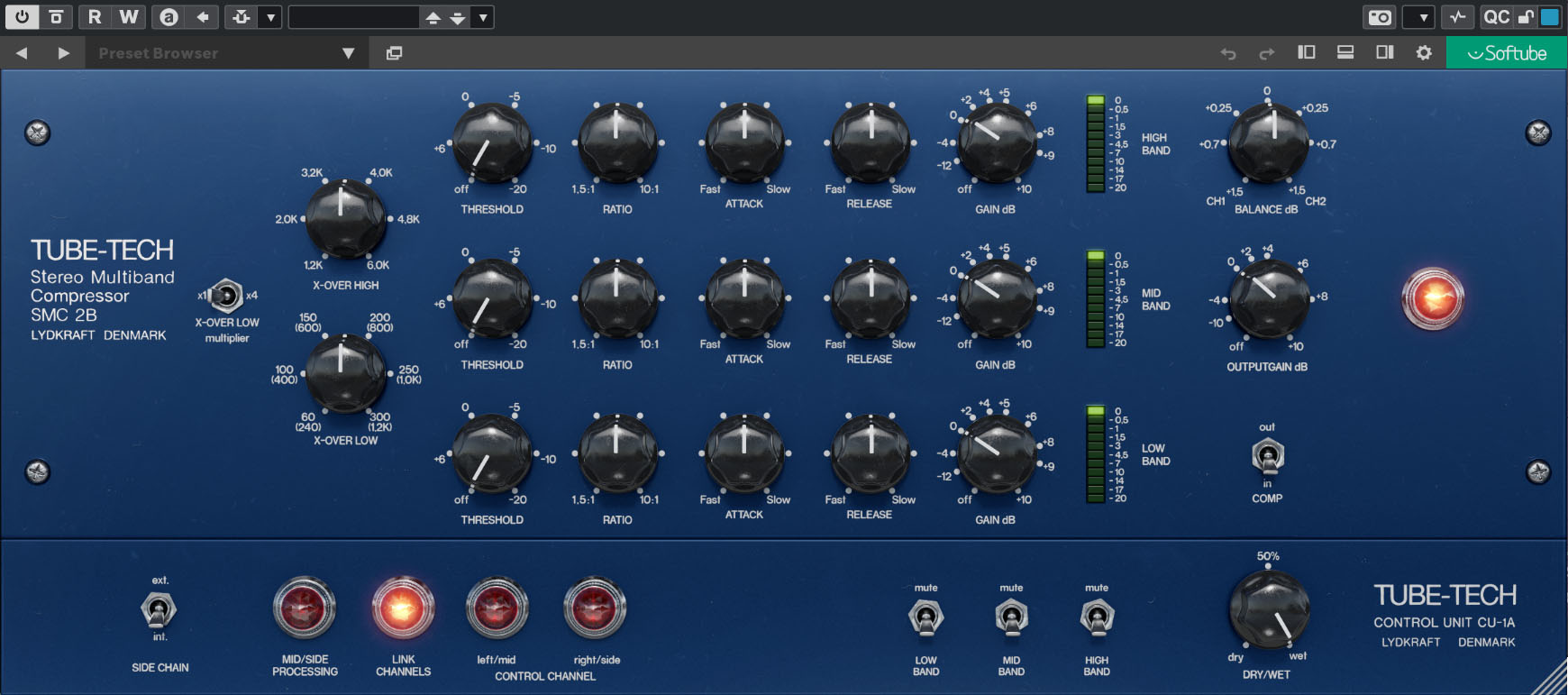Flip the SIDE CHAIN ext/int switch
Image resolution: width=1568 pixels, height=695 pixels.
[159, 610]
